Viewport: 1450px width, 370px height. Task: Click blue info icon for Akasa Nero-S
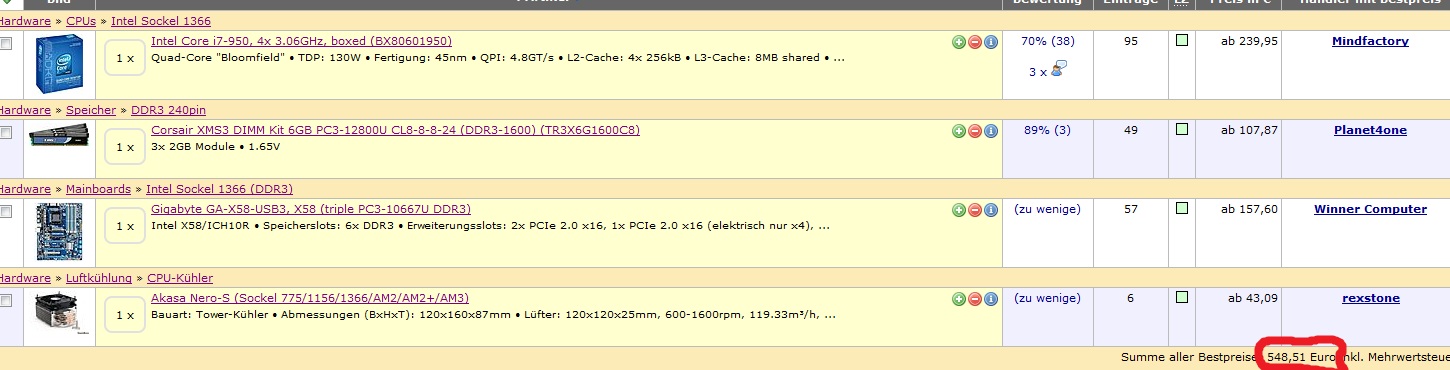[x=991, y=299]
